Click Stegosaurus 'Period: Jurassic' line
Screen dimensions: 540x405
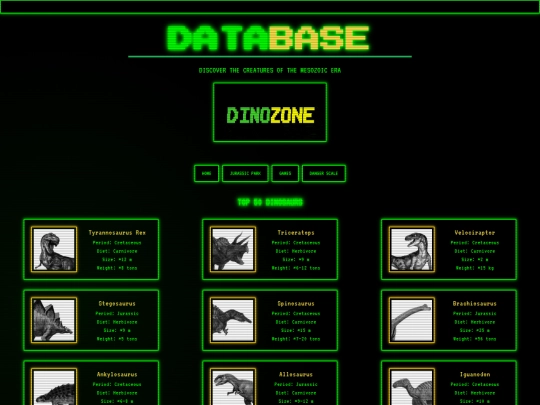[117, 314]
